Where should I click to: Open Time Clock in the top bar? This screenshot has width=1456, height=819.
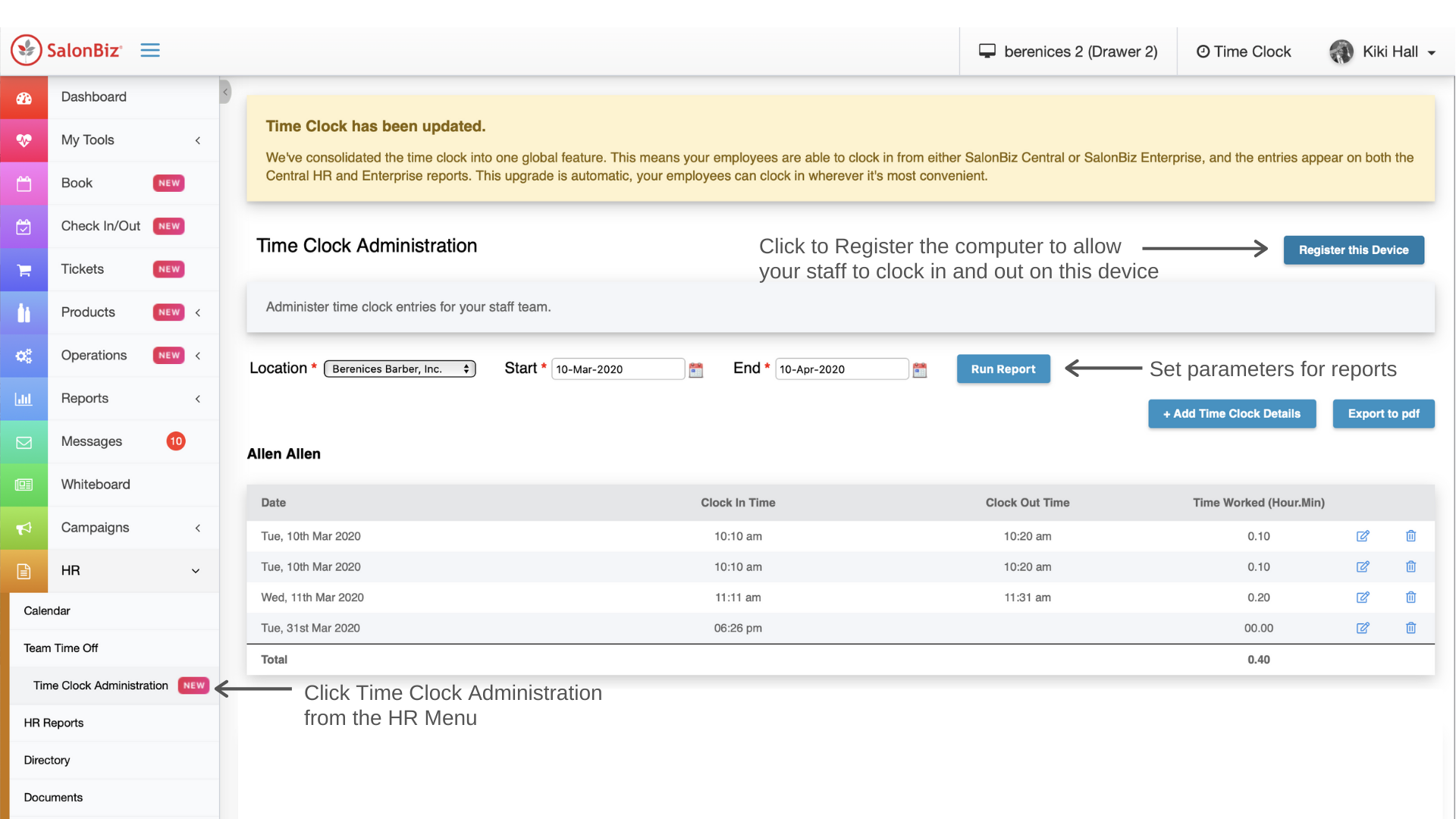pos(1244,52)
